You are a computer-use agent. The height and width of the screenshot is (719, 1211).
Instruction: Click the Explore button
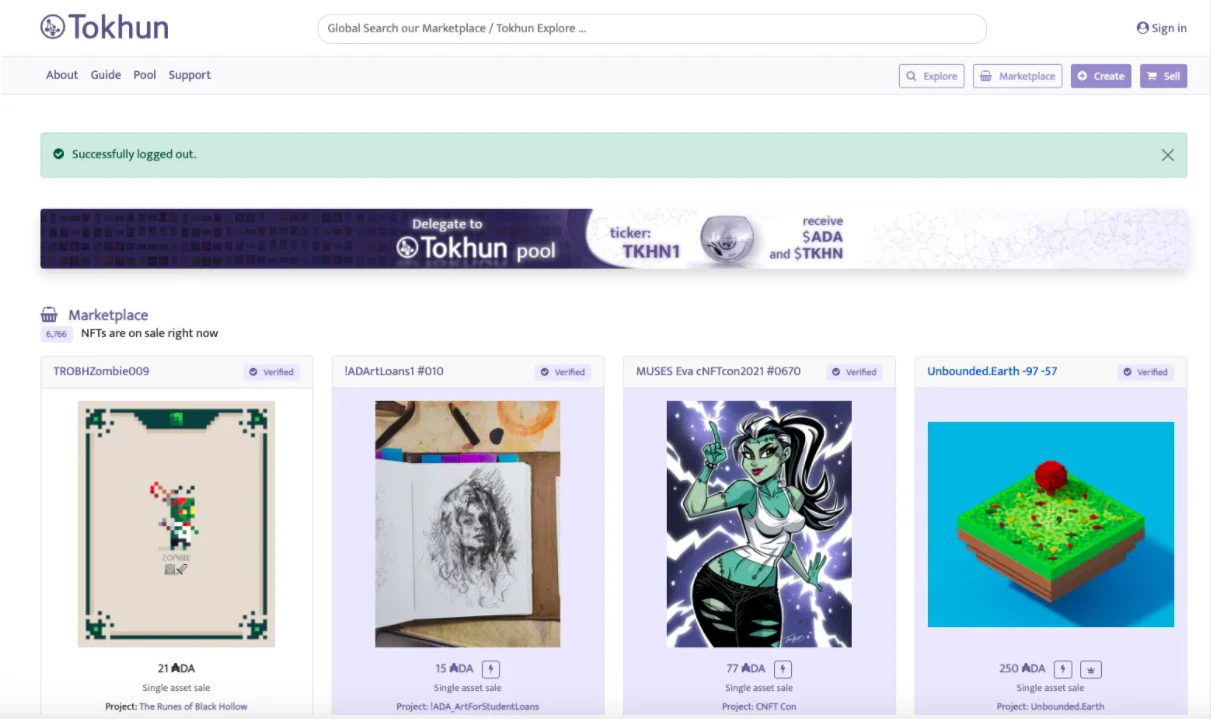click(x=932, y=76)
